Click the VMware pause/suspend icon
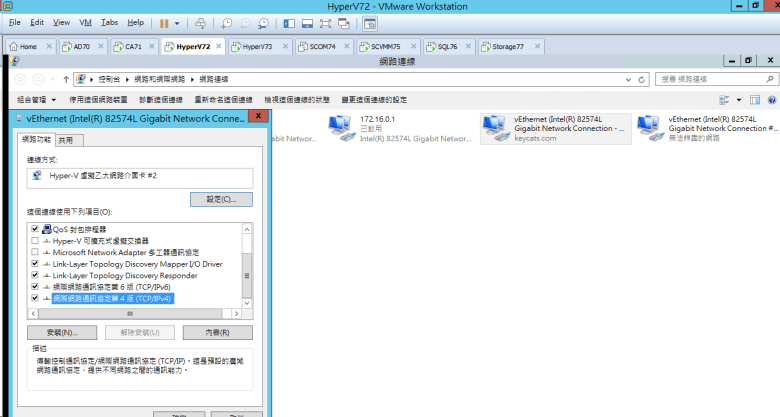The width and height of the screenshot is (780, 417). [164, 22]
